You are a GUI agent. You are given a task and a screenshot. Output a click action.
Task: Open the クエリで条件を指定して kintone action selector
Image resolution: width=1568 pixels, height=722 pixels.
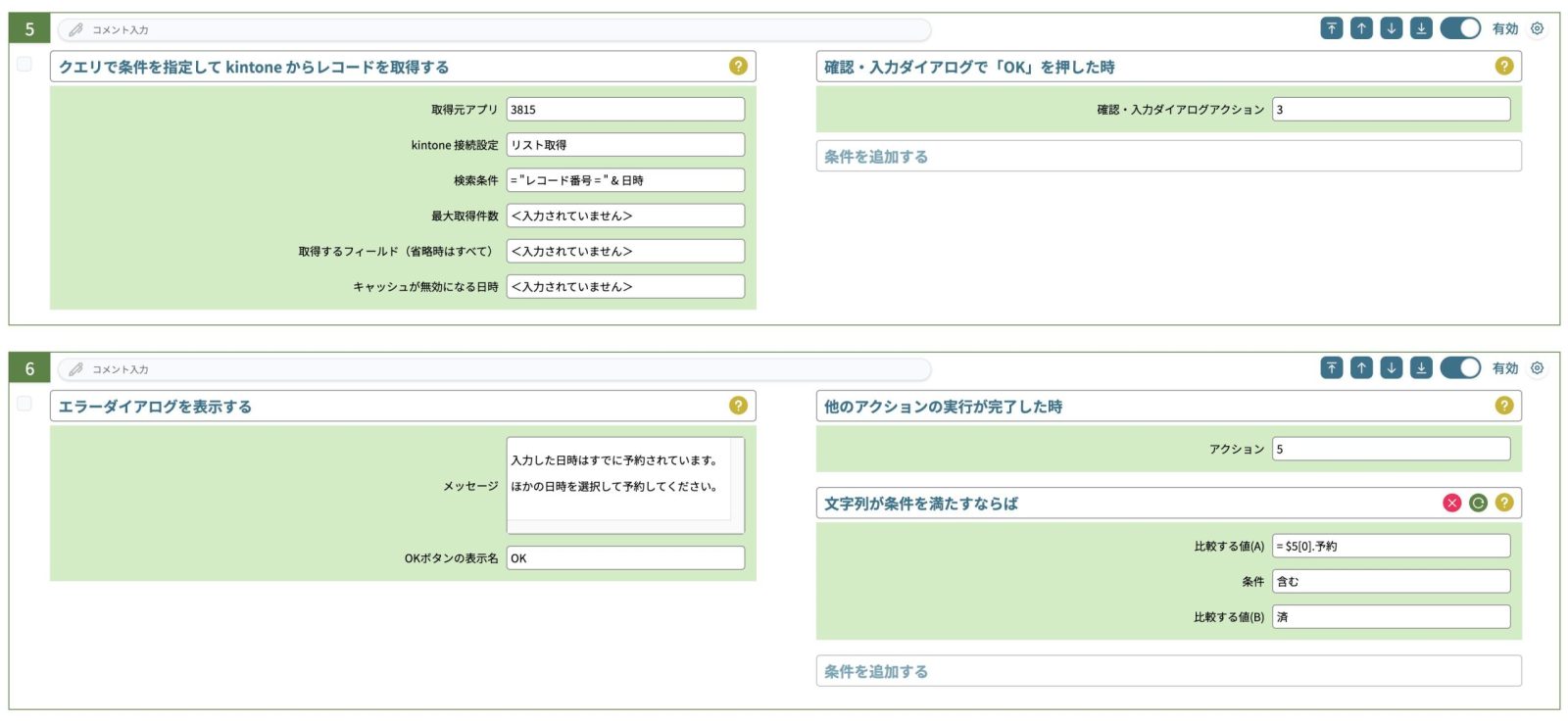click(x=392, y=67)
